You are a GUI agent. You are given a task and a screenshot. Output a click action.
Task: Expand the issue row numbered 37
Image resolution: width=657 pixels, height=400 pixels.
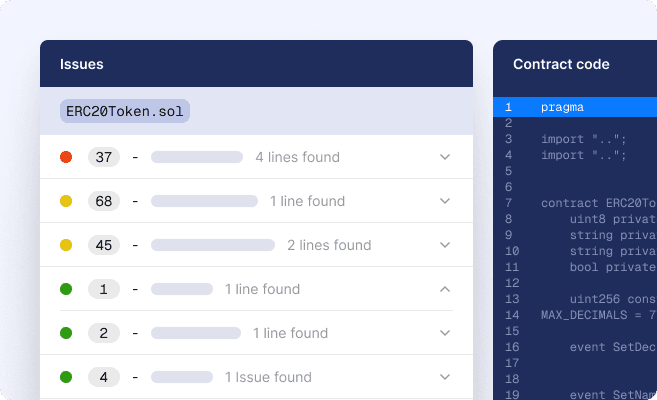click(x=445, y=157)
